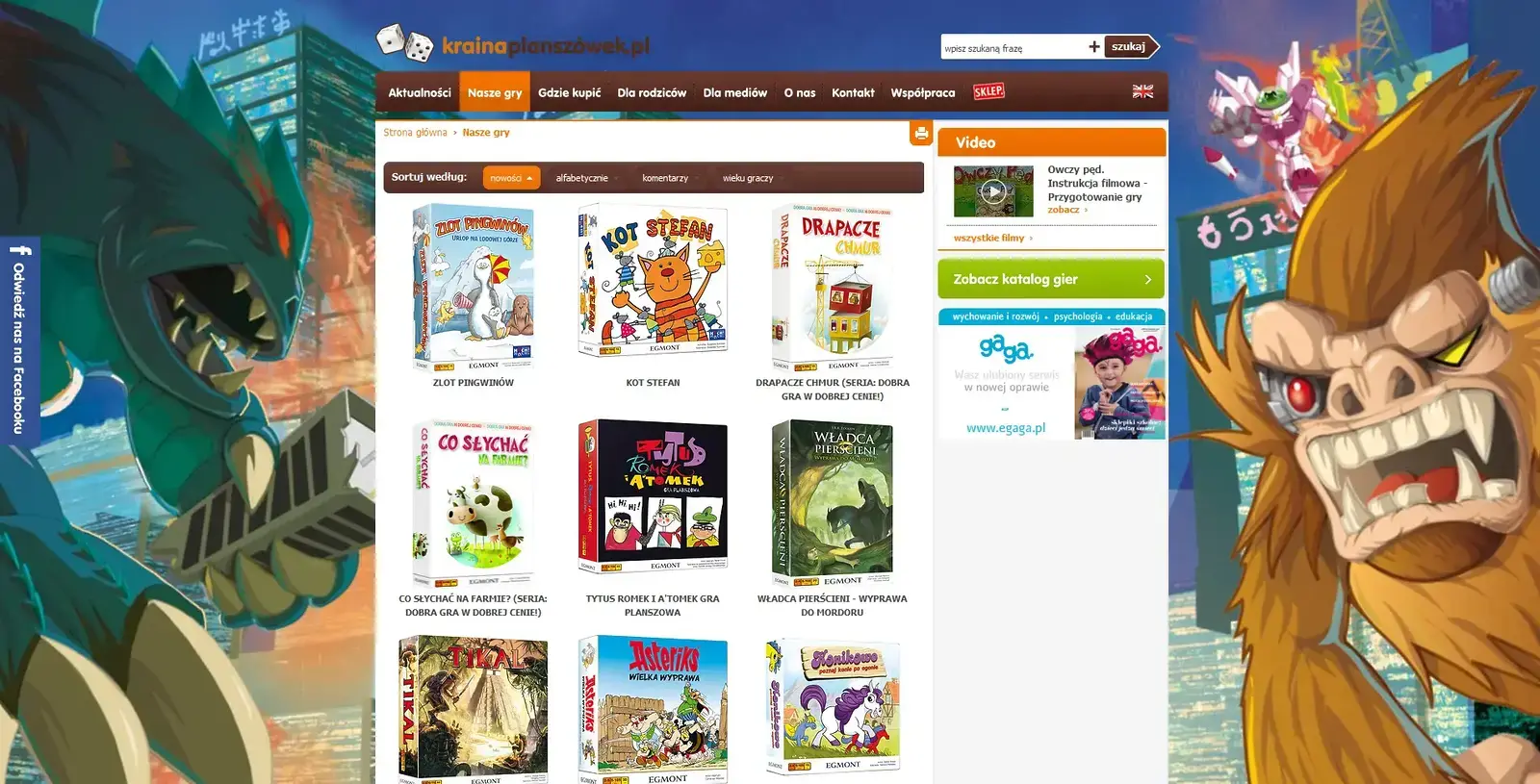The image size is (1540, 784).
Task: Go to Strona główna breadcrumb
Action: click(x=415, y=133)
